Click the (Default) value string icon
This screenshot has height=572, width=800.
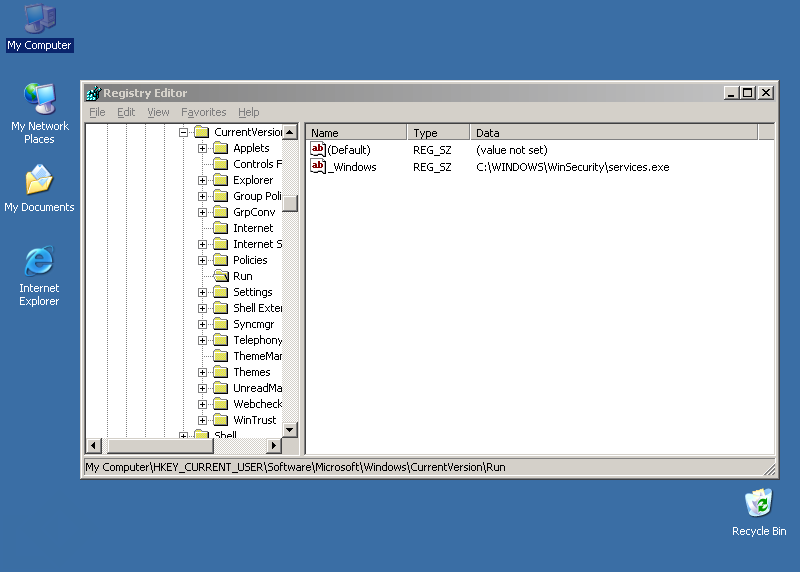(x=318, y=150)
